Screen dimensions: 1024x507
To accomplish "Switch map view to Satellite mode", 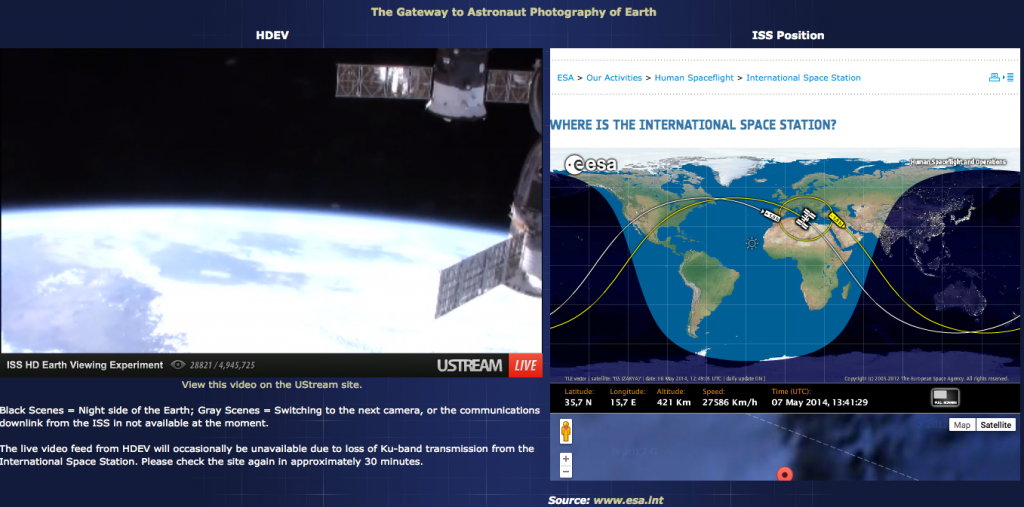I will 995,425.
